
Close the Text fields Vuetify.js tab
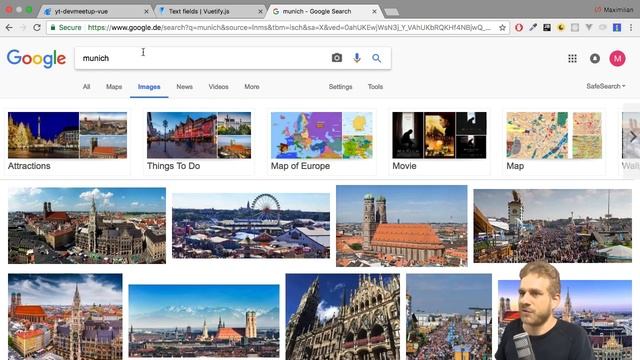[x=260, y=11]
